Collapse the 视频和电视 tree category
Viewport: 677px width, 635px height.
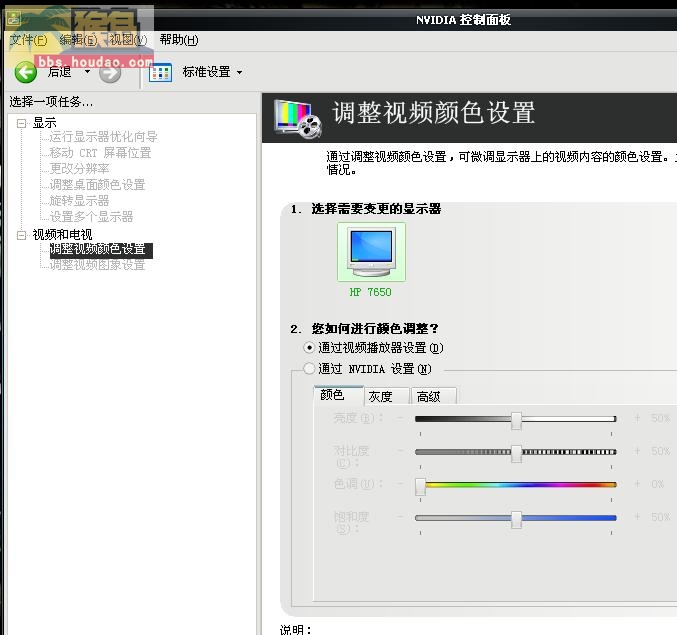[21, 235]
